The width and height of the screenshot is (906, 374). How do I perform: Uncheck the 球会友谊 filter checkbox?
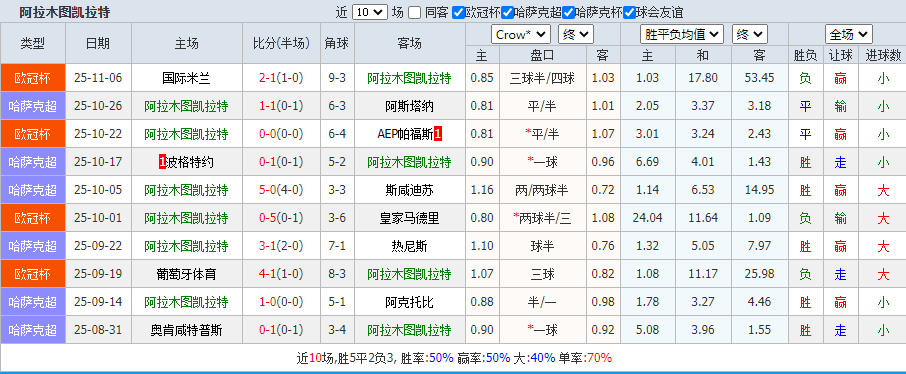(x=629, y=12)
